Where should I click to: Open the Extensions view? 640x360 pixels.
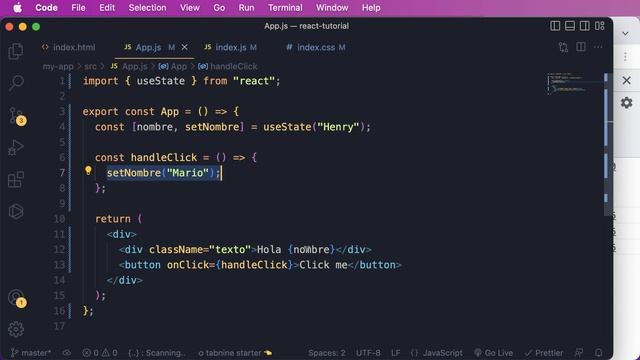point(16,180)
